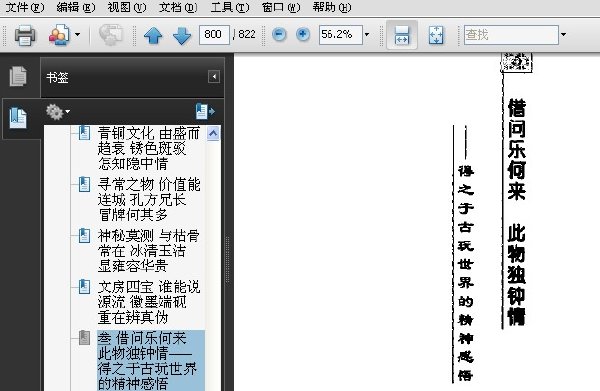The image size is (600, 391).
Task: Open the 窗口(W) menu
Action: pyautogui.click(x=281, y=7)
